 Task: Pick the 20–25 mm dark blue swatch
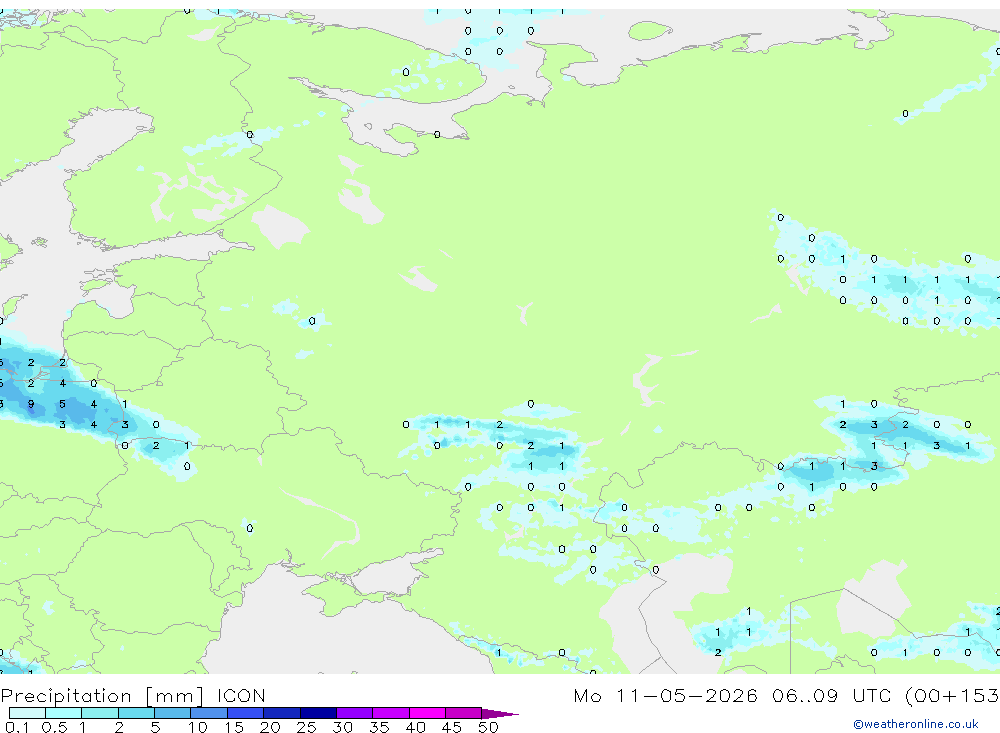281,713
